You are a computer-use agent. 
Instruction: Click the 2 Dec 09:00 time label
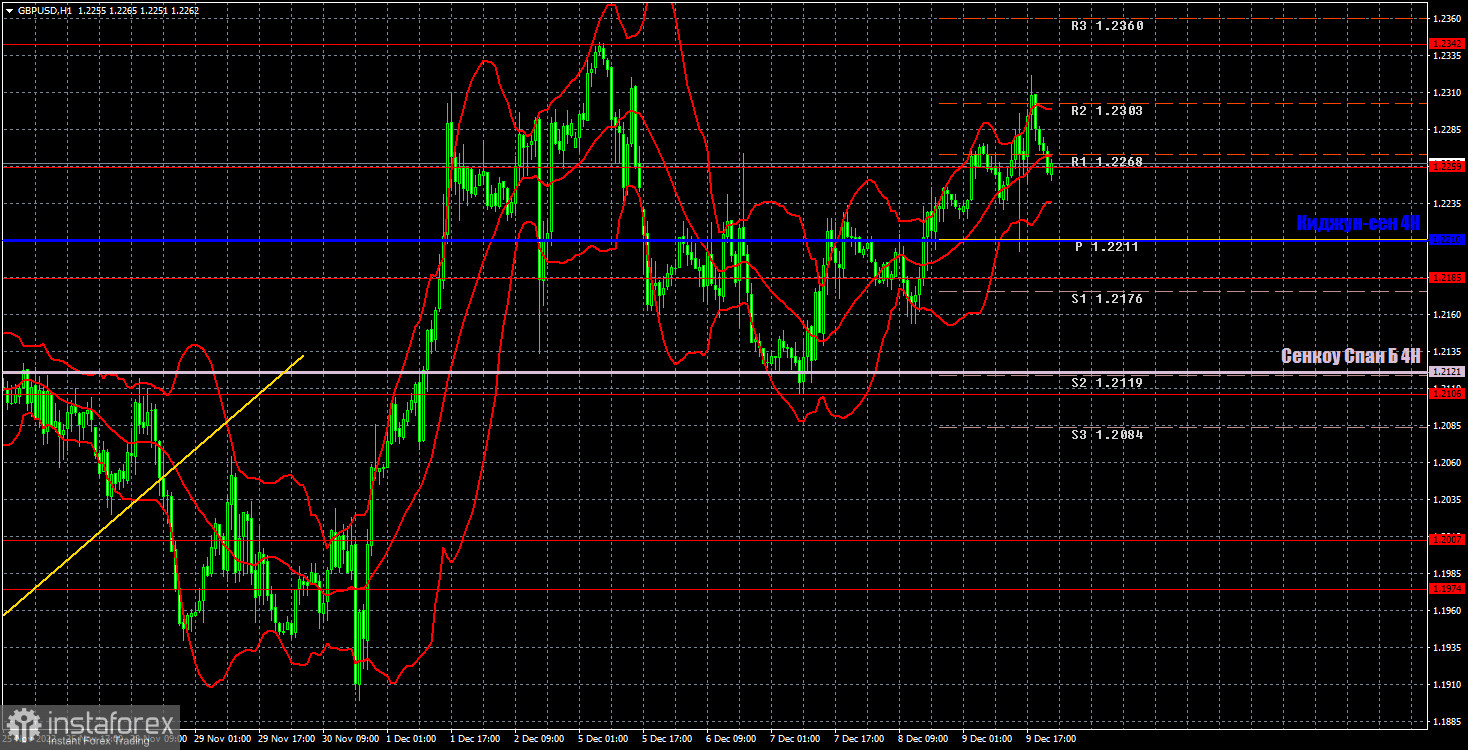coord(538,739)
